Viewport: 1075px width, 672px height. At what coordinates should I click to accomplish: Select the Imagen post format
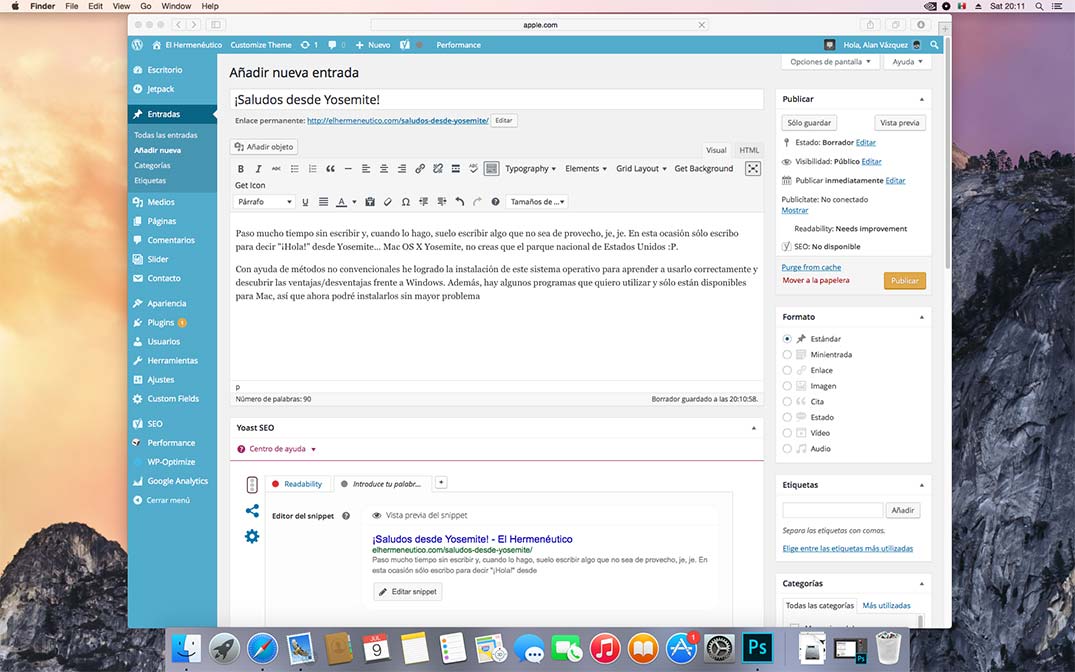coord(787,386)
